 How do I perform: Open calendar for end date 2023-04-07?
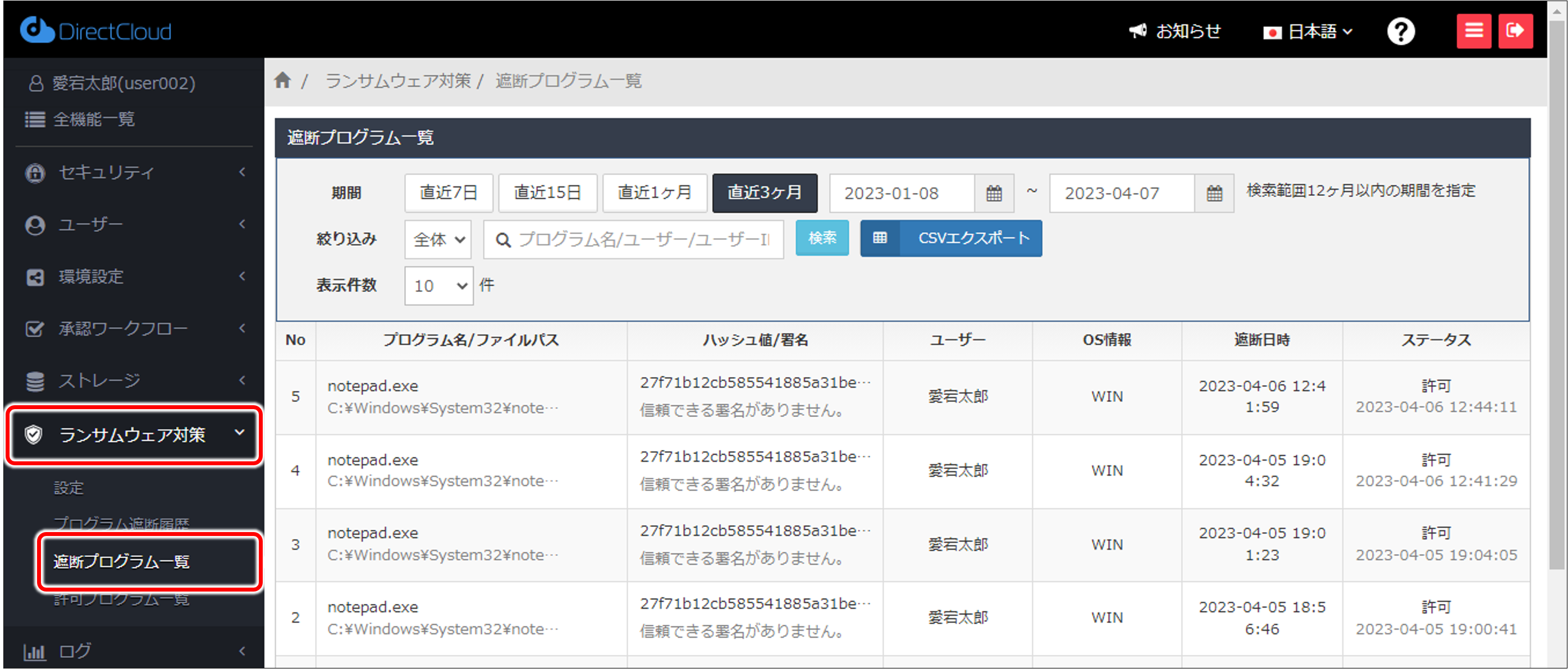coord(1214,193)
